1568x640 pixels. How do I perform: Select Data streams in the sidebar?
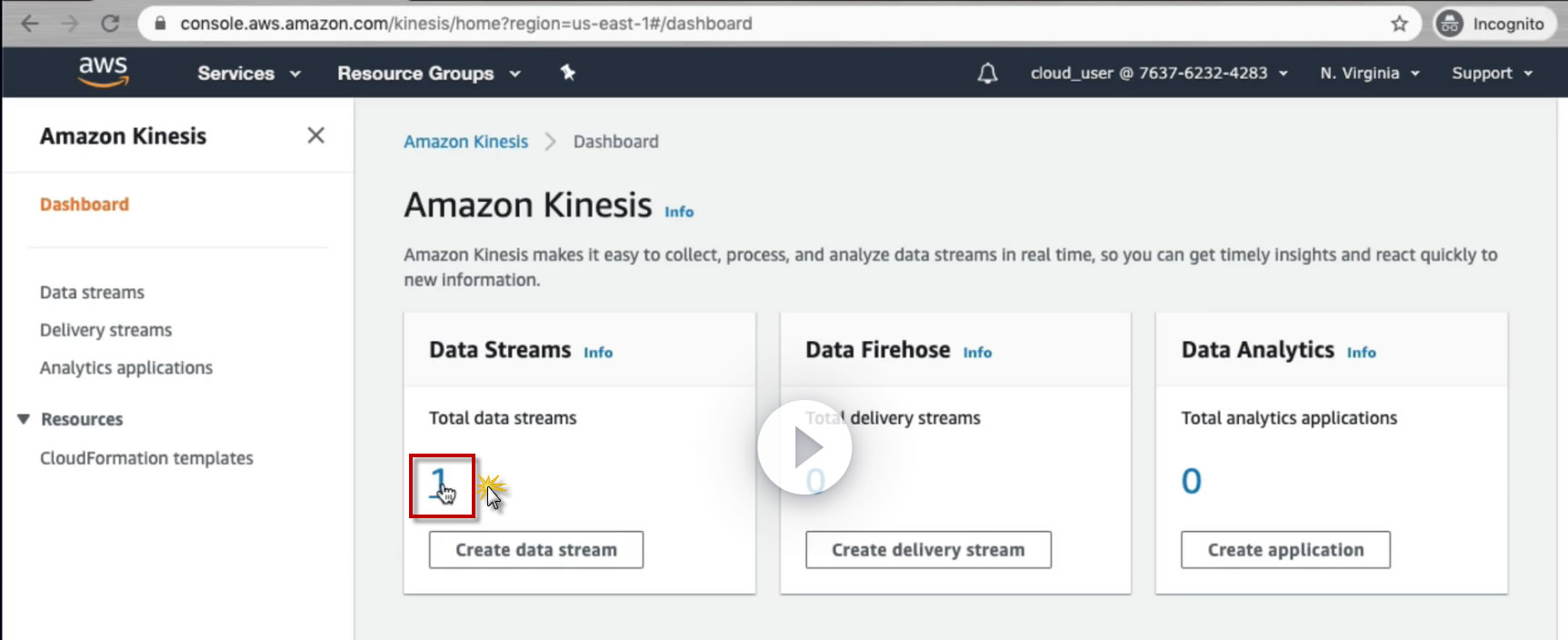[92, 292]
